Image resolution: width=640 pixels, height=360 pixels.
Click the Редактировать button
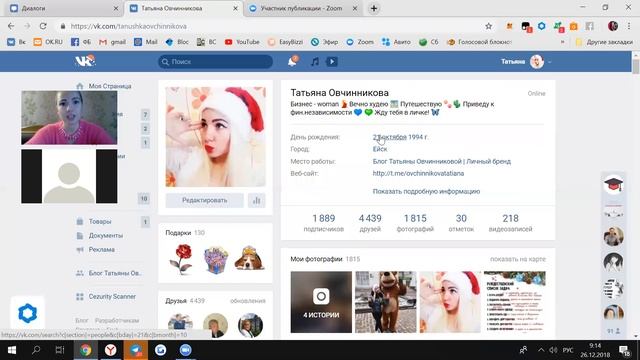point(204,200)
